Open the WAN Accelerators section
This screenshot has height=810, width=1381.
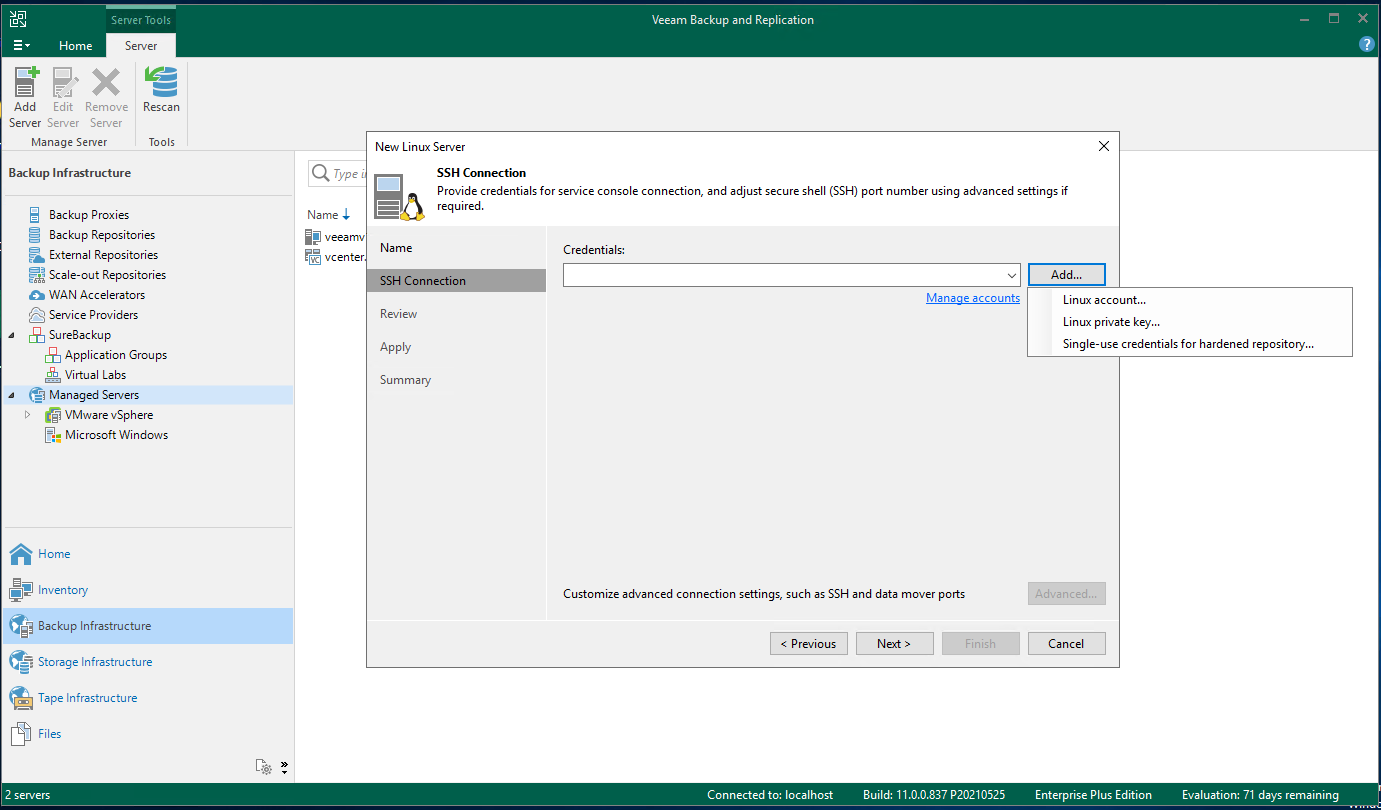click(x=97, y=294)
